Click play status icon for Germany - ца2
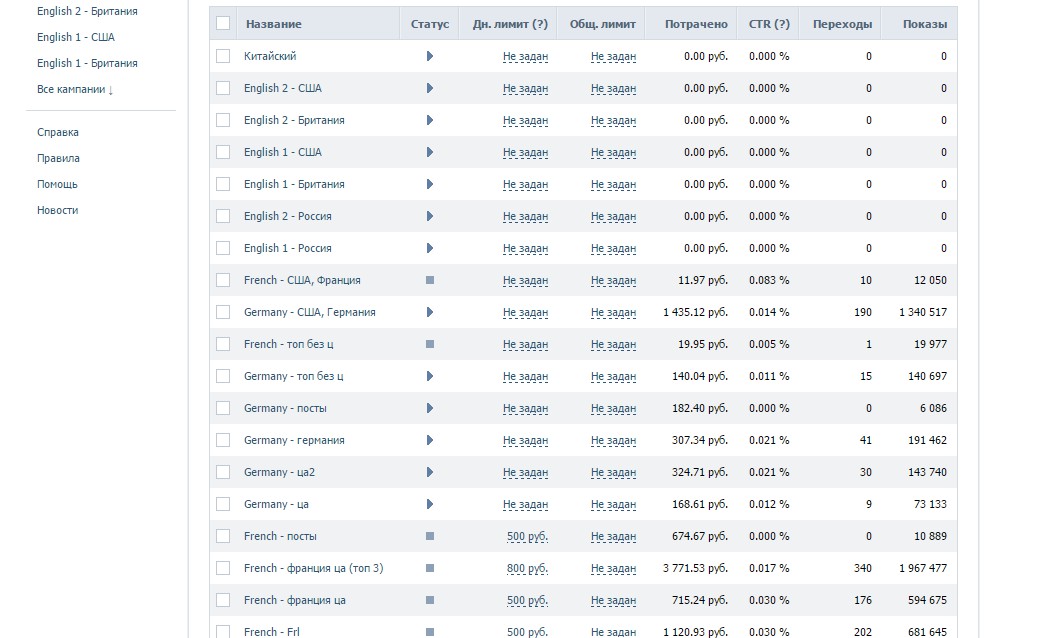Viewport: 1043px width, 638px height. coord(430,472)
